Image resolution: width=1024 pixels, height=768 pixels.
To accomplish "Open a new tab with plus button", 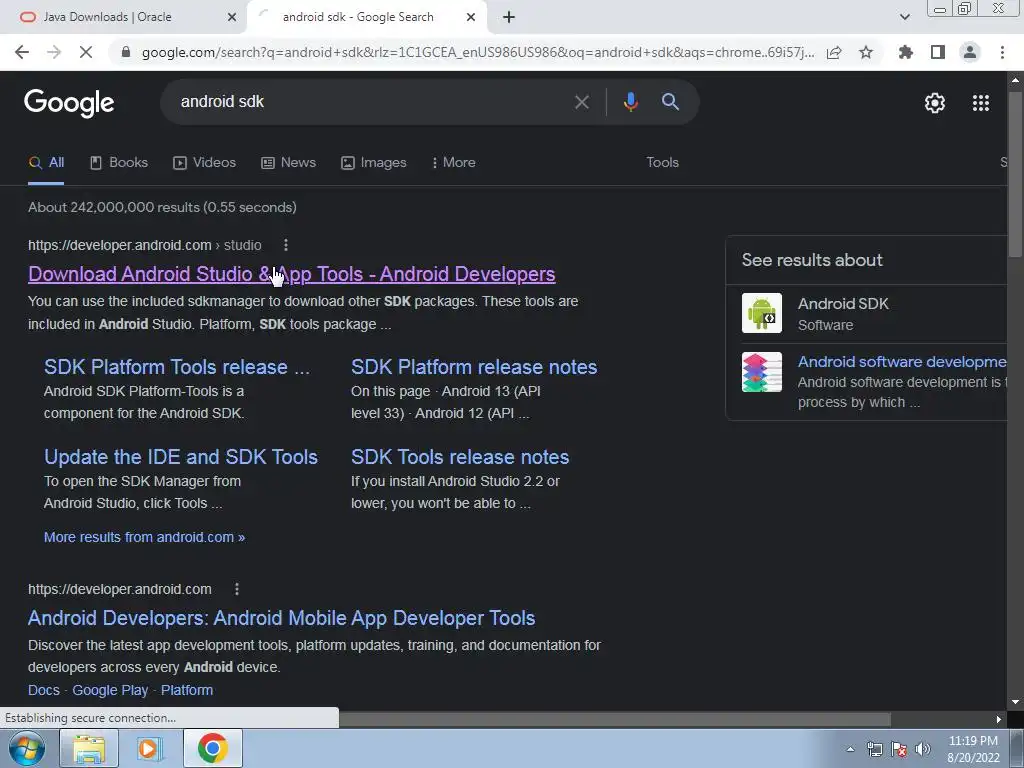I will (x=509, y=17).
